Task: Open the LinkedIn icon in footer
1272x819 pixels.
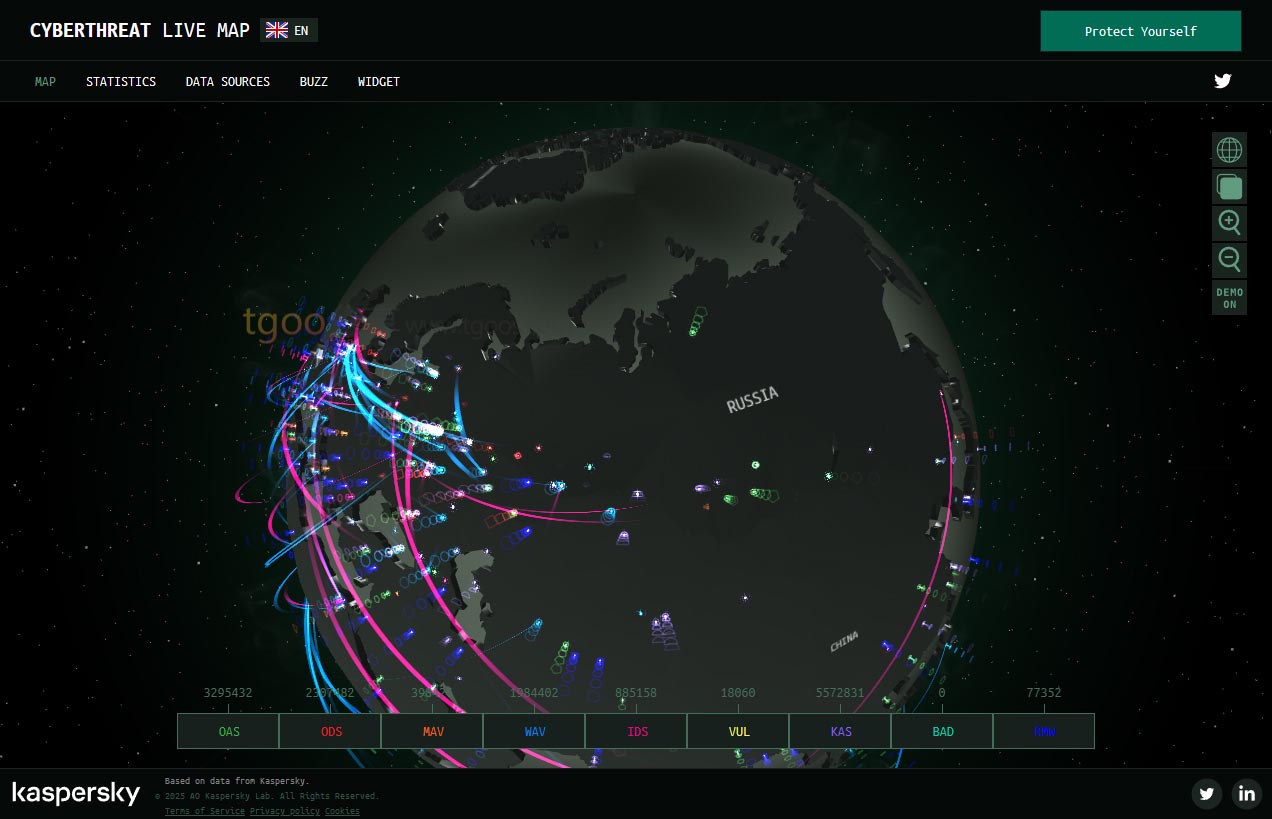Action: (x=1247, y=794)
